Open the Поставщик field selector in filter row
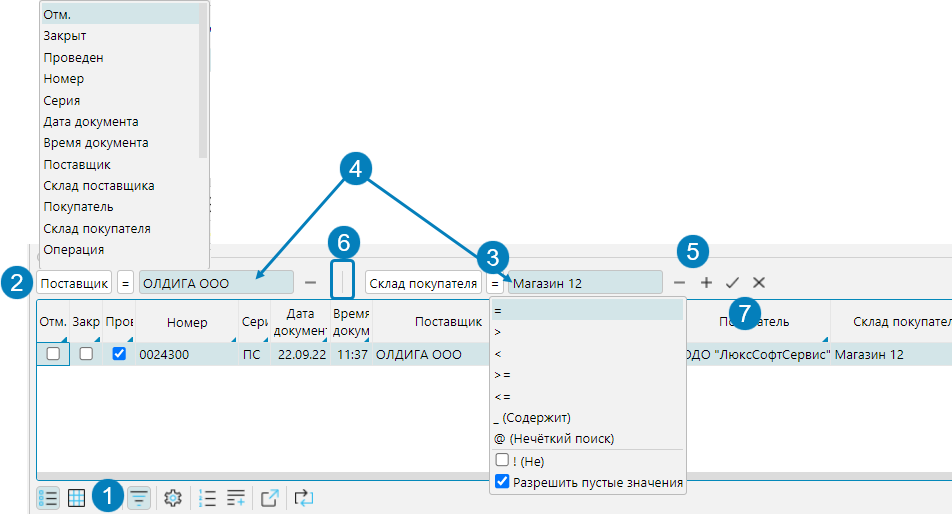The image size is (952, 514). (x=75, y=283)
